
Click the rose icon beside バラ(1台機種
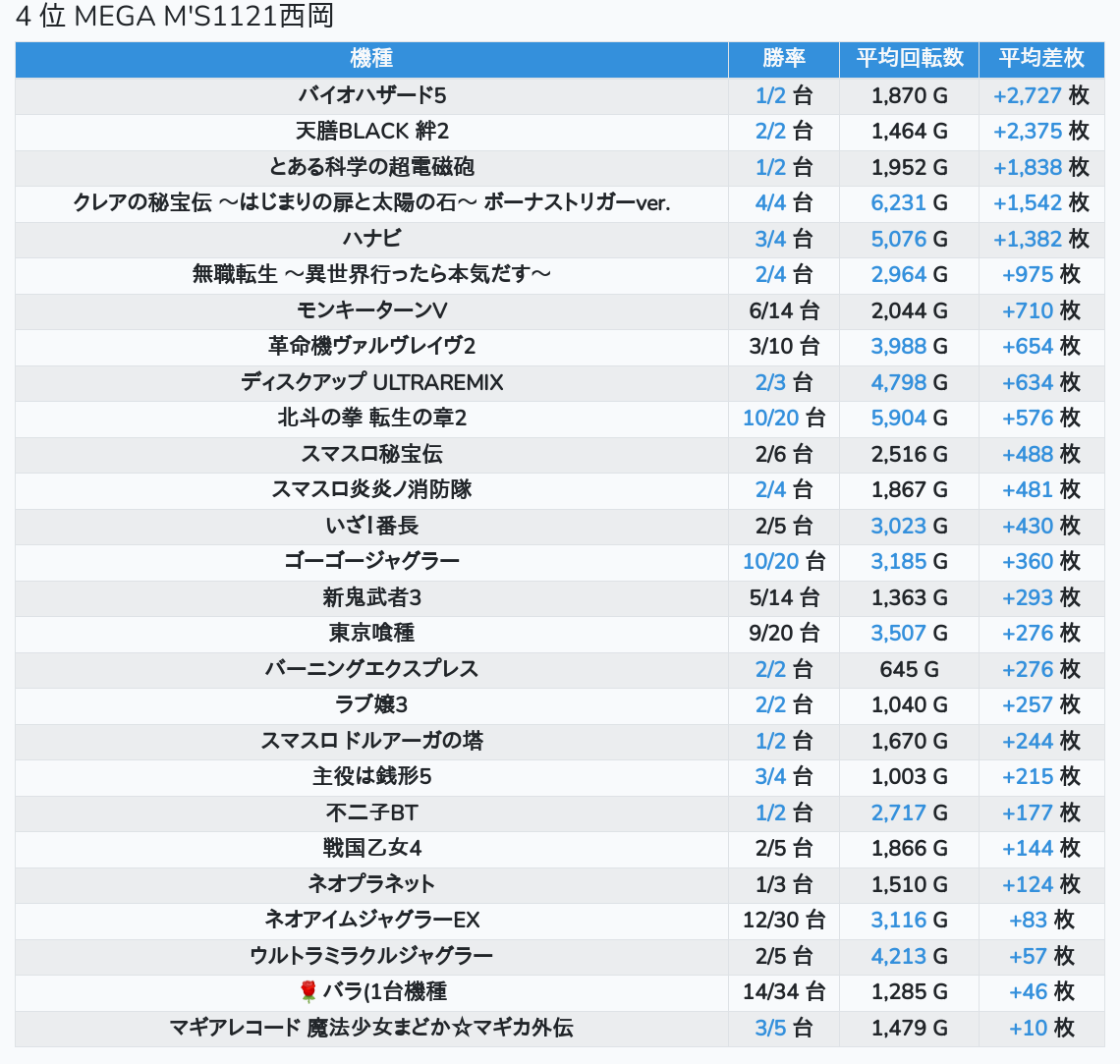coord(308,992)
